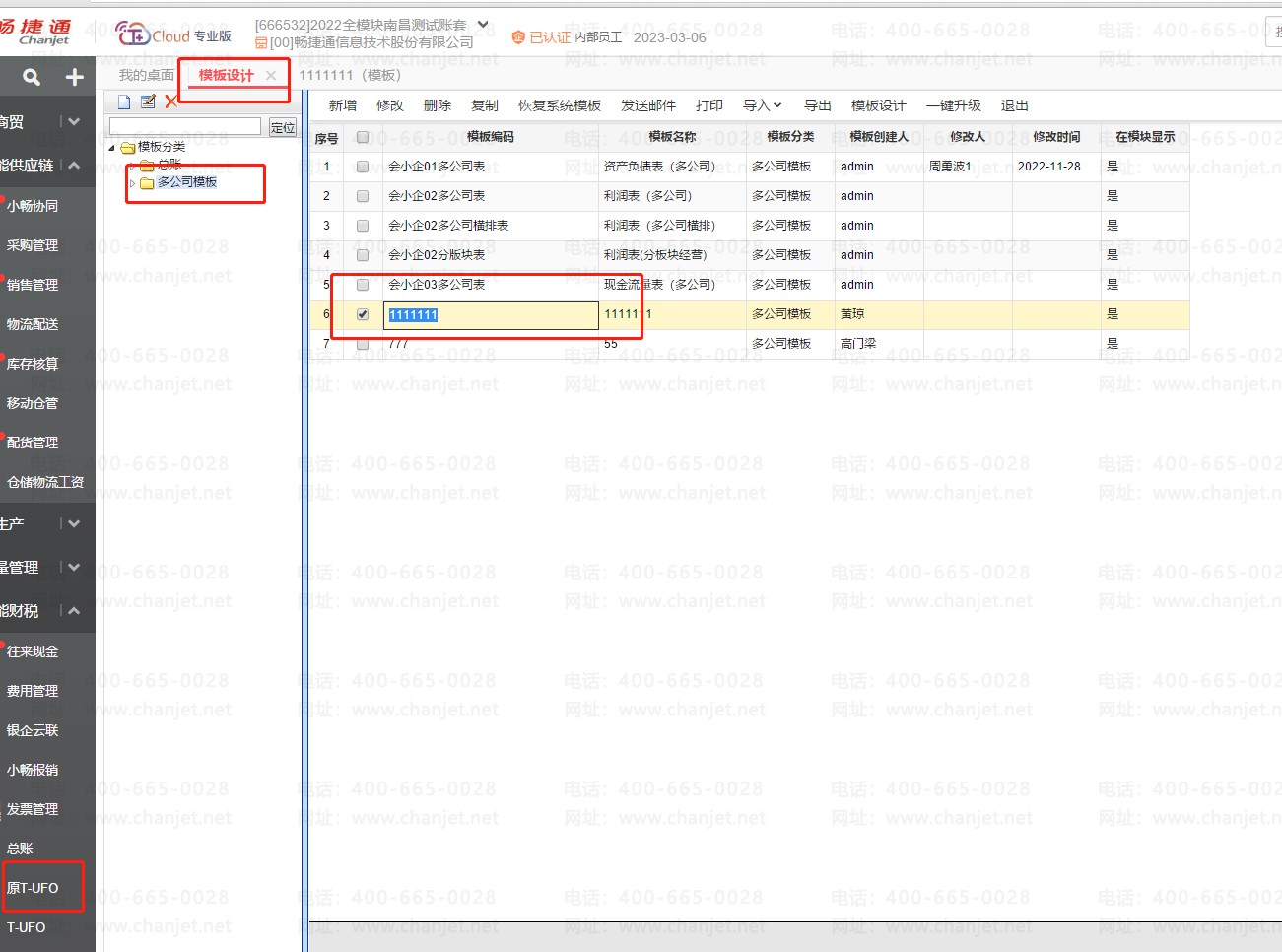
Task: Click the 模板编码 column header
Action: [491, 137]
